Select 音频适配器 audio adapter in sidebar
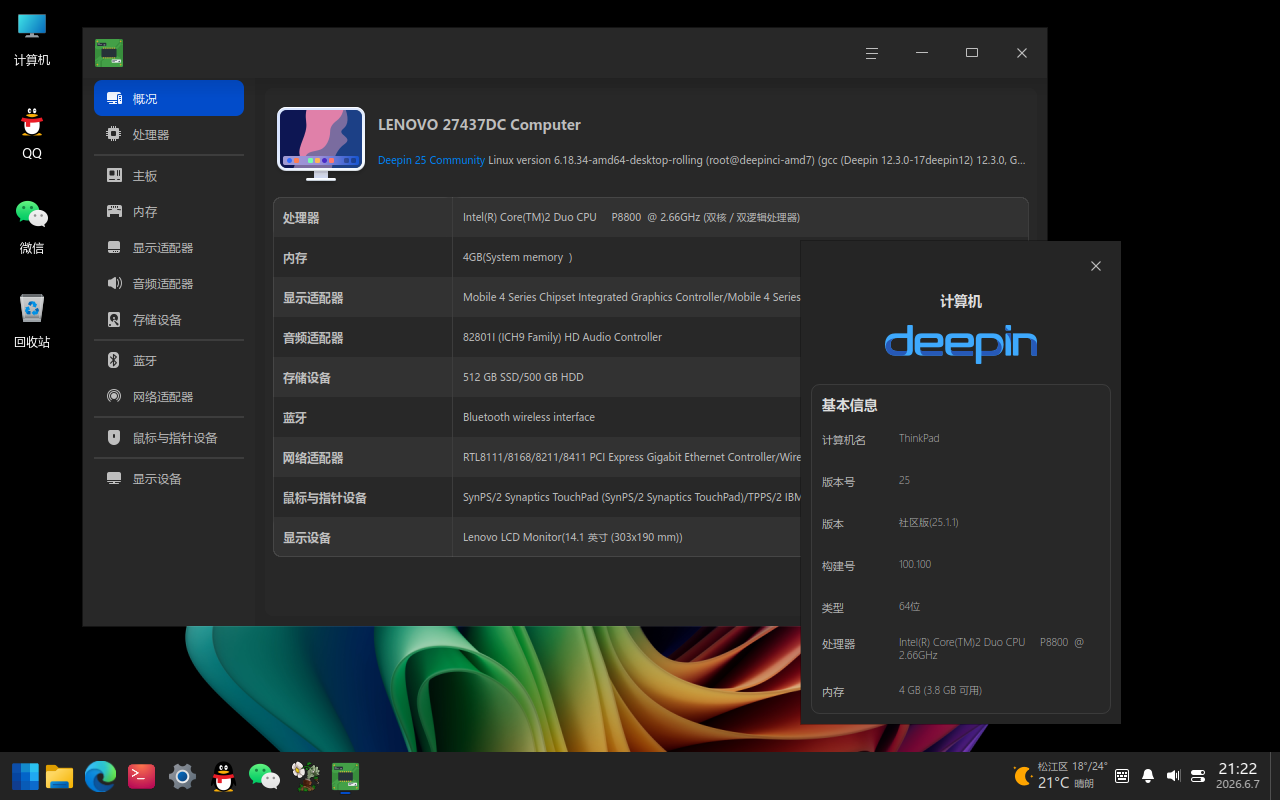 click(169, 284)
